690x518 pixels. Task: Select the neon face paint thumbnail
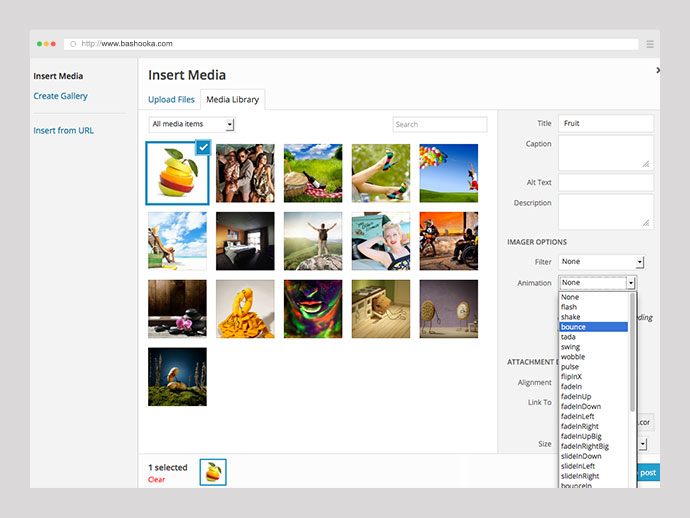pos(313,309)
